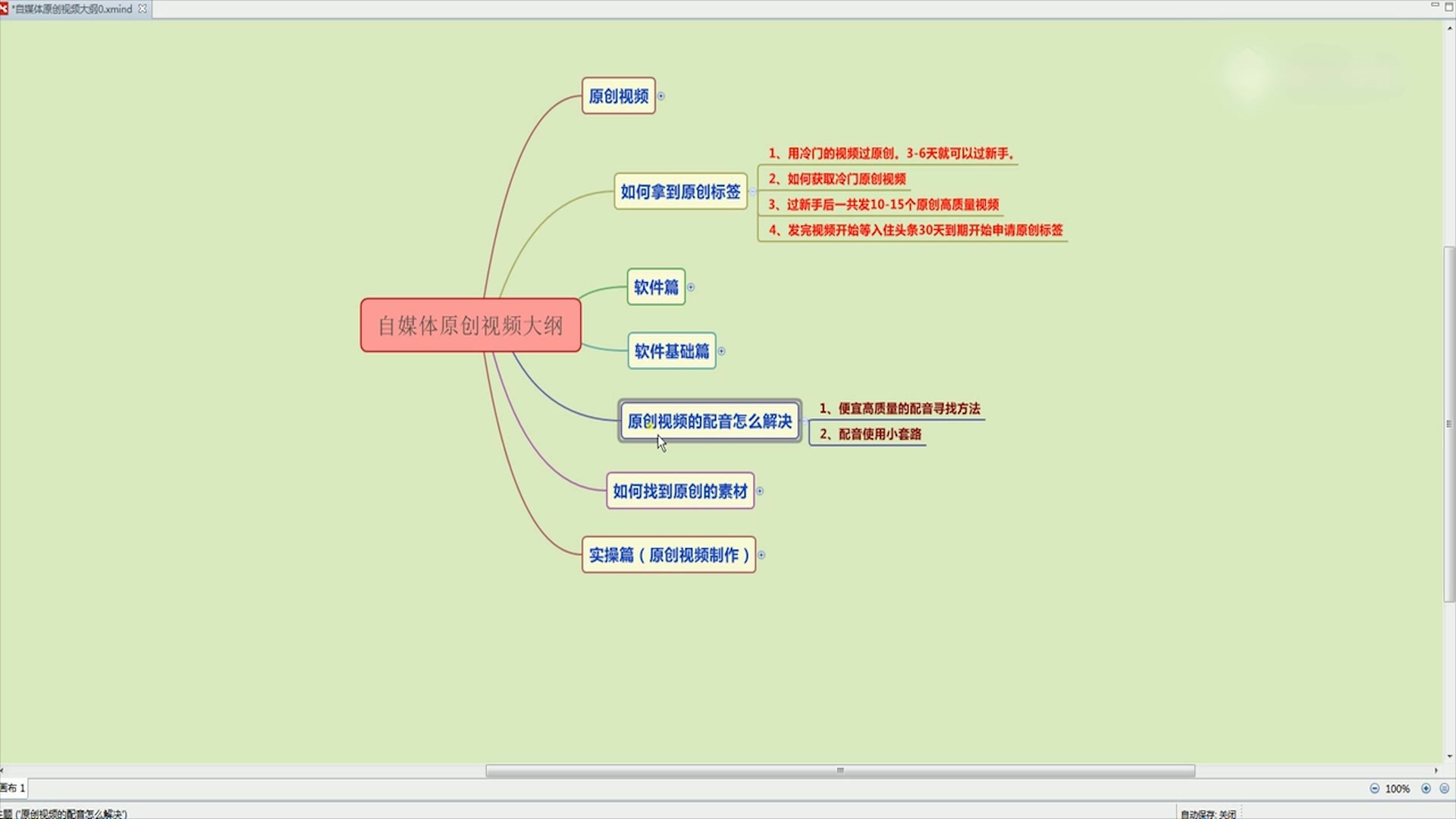This screenshot has height=819, width=1456.
Task: Close the 自媒体原创视频大纲0.xmind tab
Action: click(x=143, y=9)
